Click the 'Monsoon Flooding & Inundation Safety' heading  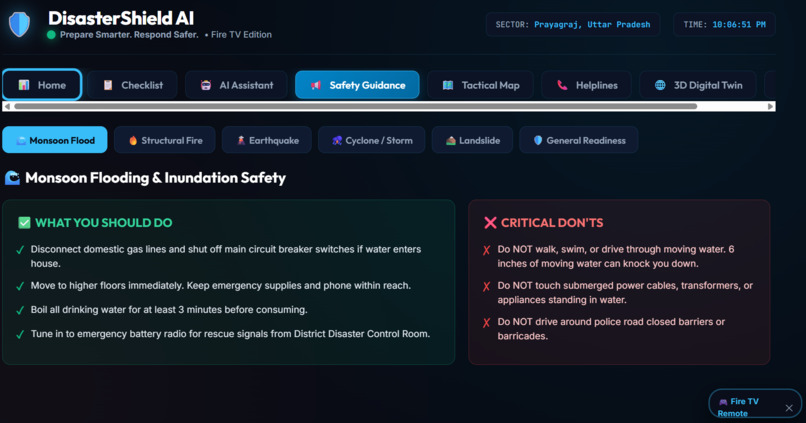[x=155, y=178]
